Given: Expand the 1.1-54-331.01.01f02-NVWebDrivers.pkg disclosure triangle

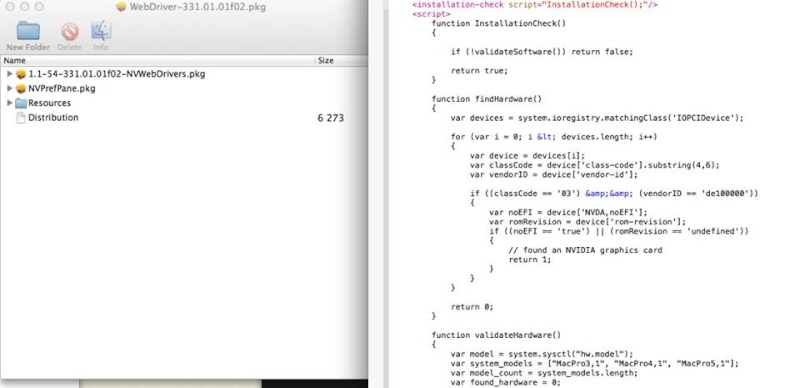Looking at the screenshot, I should tap(9, 74).
